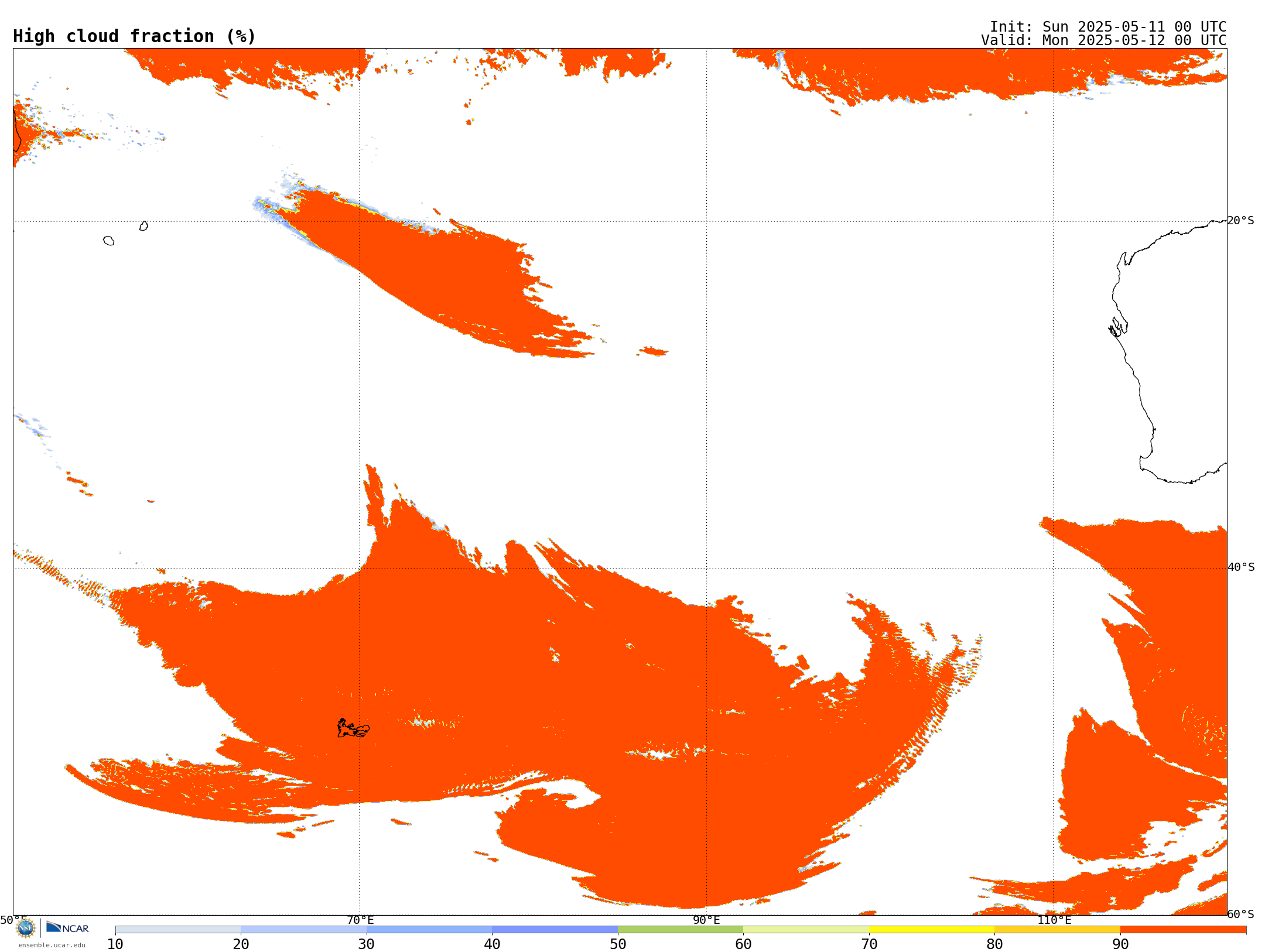Click the Kerguelen island outline

pos(353,728)
